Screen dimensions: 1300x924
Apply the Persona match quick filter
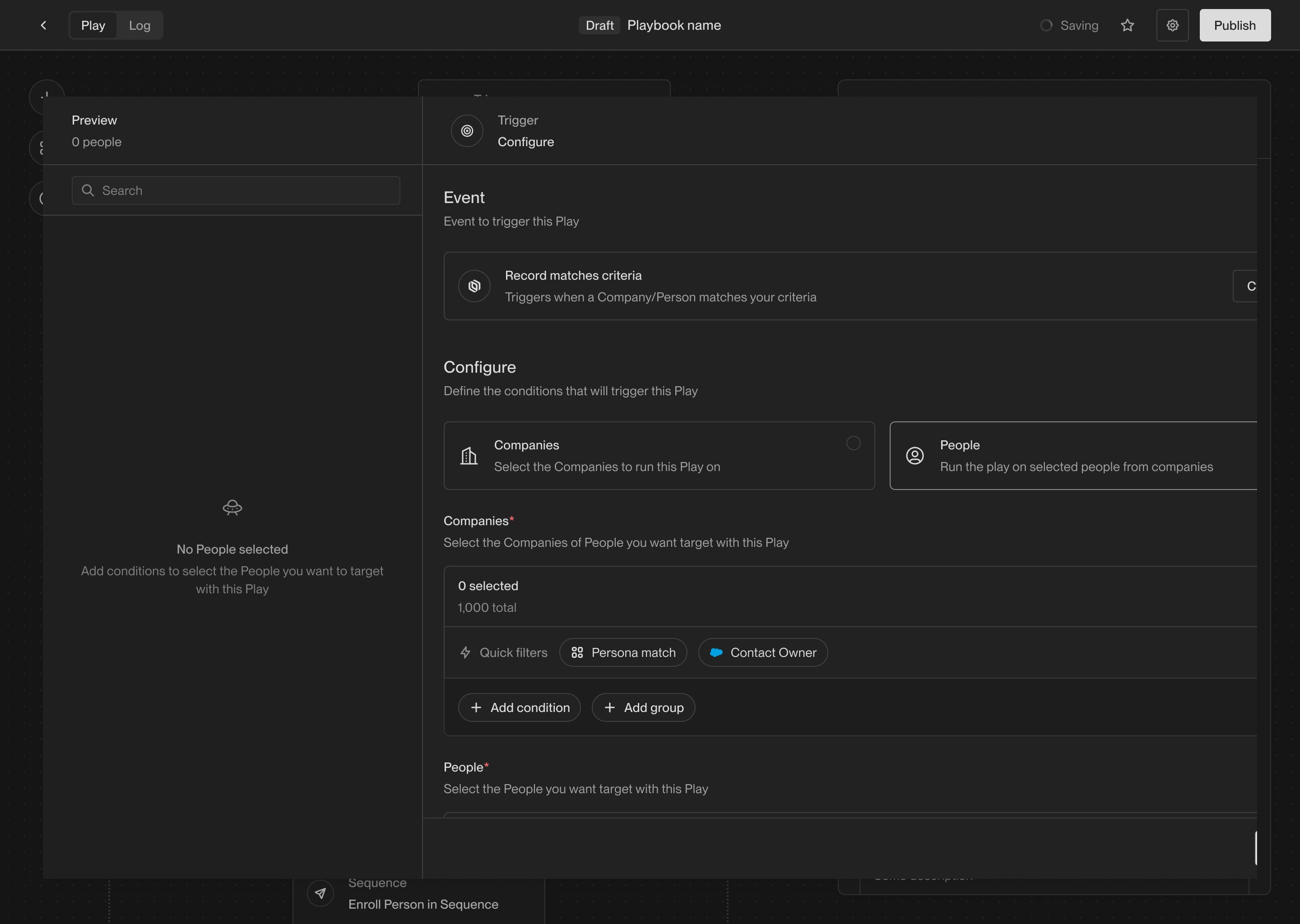(622, 652)
